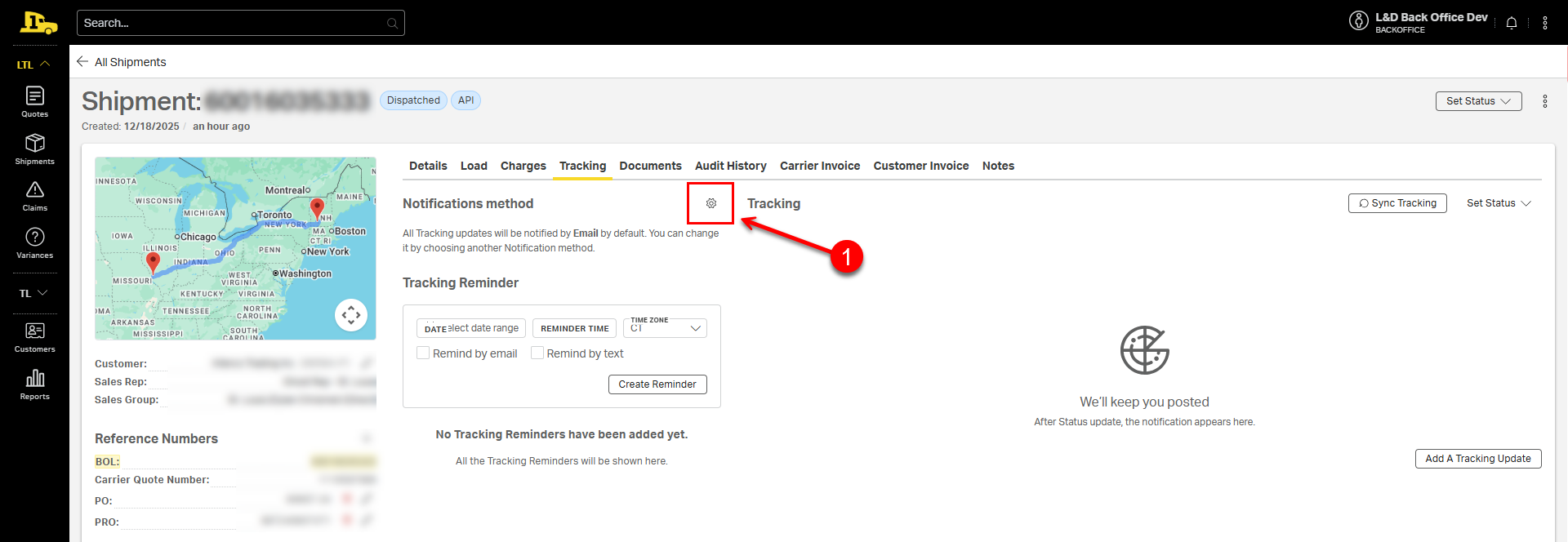Open the Documents tab
Viewport: 1568px width, 542px height.
[x=650, y=166]
